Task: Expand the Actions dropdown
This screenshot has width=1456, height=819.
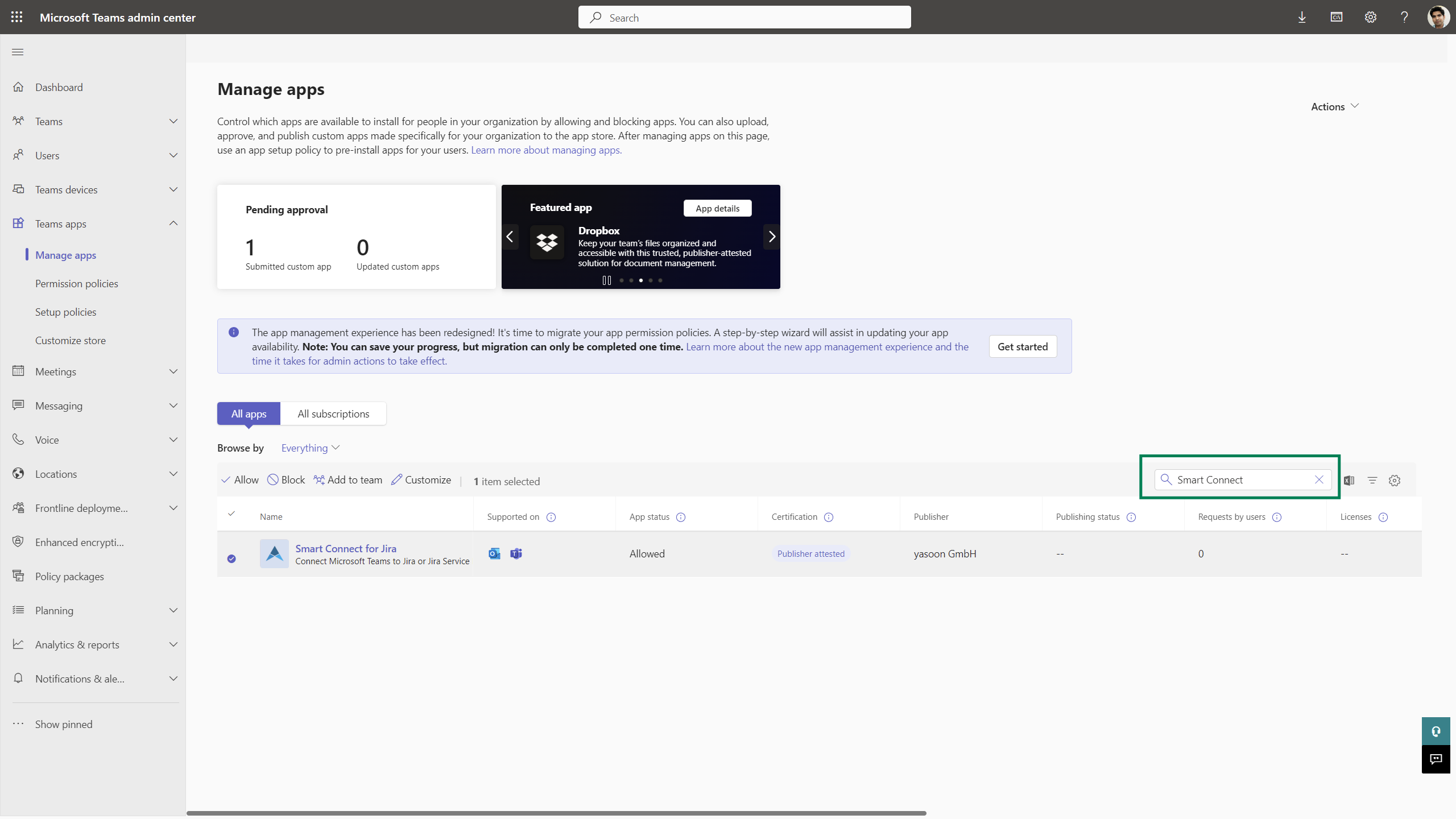Action: click(x=1334, y=106)
